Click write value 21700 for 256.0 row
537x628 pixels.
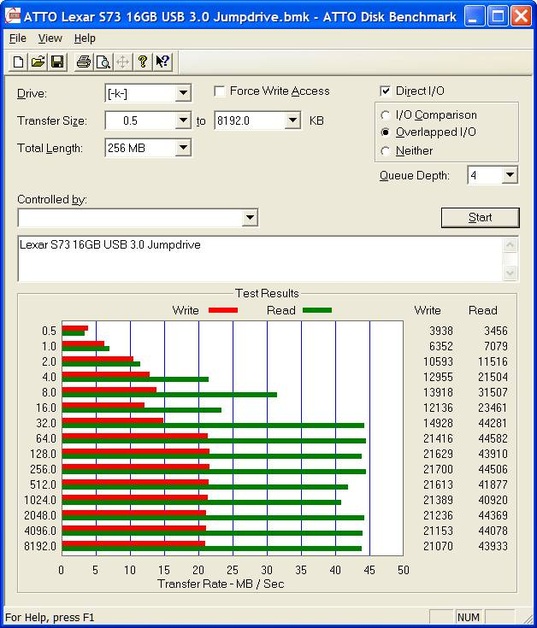pyautogui.click(x=438, y=469)
